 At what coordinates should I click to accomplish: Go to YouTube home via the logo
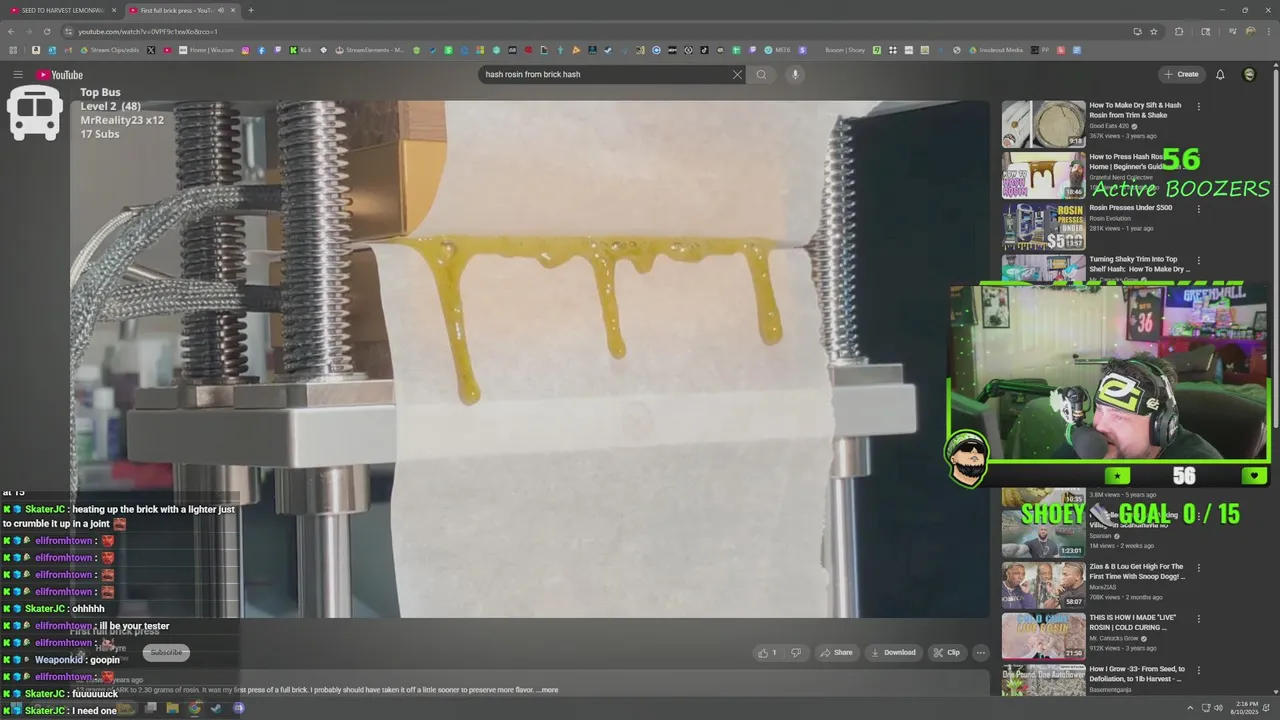(60, 74)
